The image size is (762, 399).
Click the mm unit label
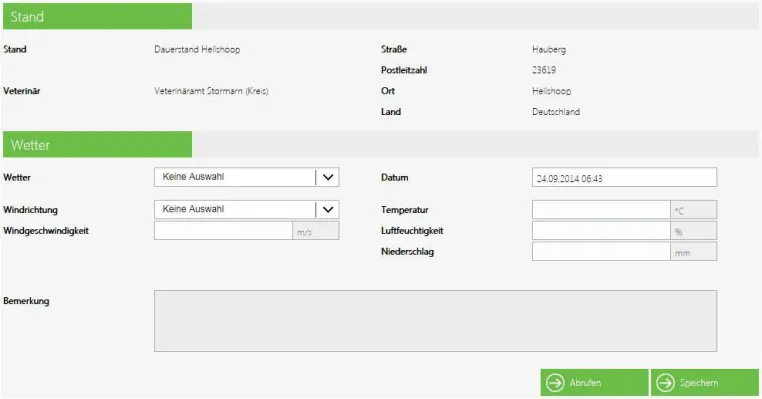tap(682, 253)
